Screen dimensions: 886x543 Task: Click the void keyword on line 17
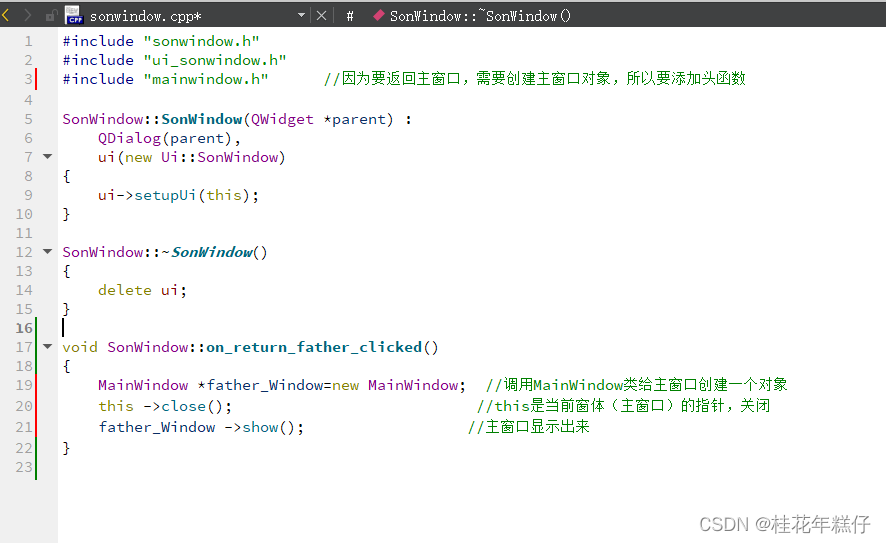[x=80, y=347]
